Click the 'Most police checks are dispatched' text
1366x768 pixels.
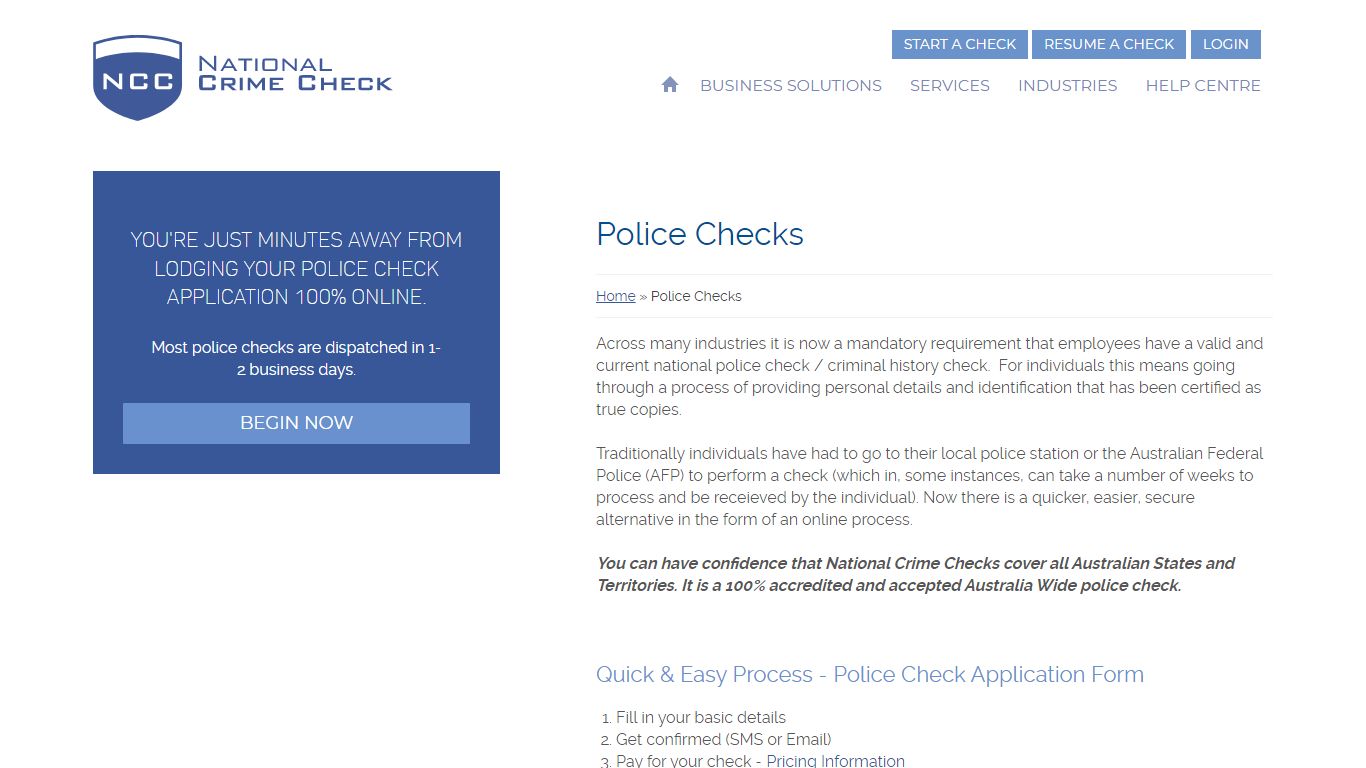296,358
